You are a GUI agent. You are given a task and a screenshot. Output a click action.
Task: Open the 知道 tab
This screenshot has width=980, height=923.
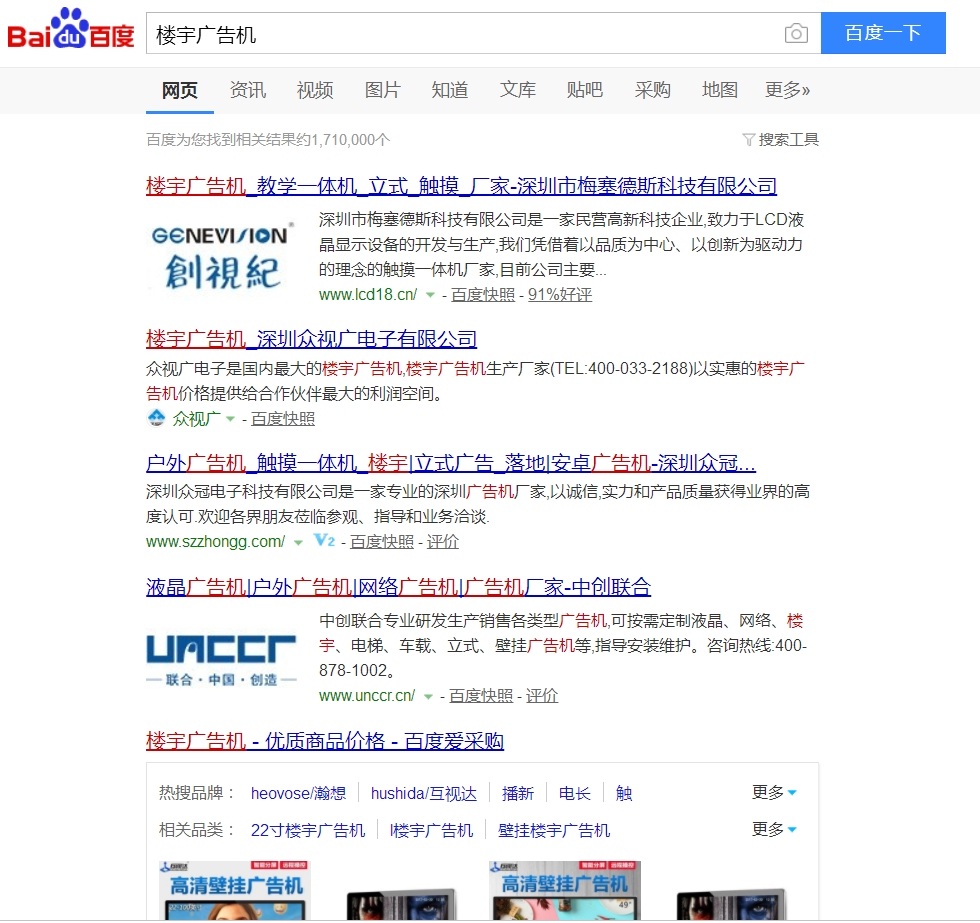pyautogui.click(x=450, y=91)
